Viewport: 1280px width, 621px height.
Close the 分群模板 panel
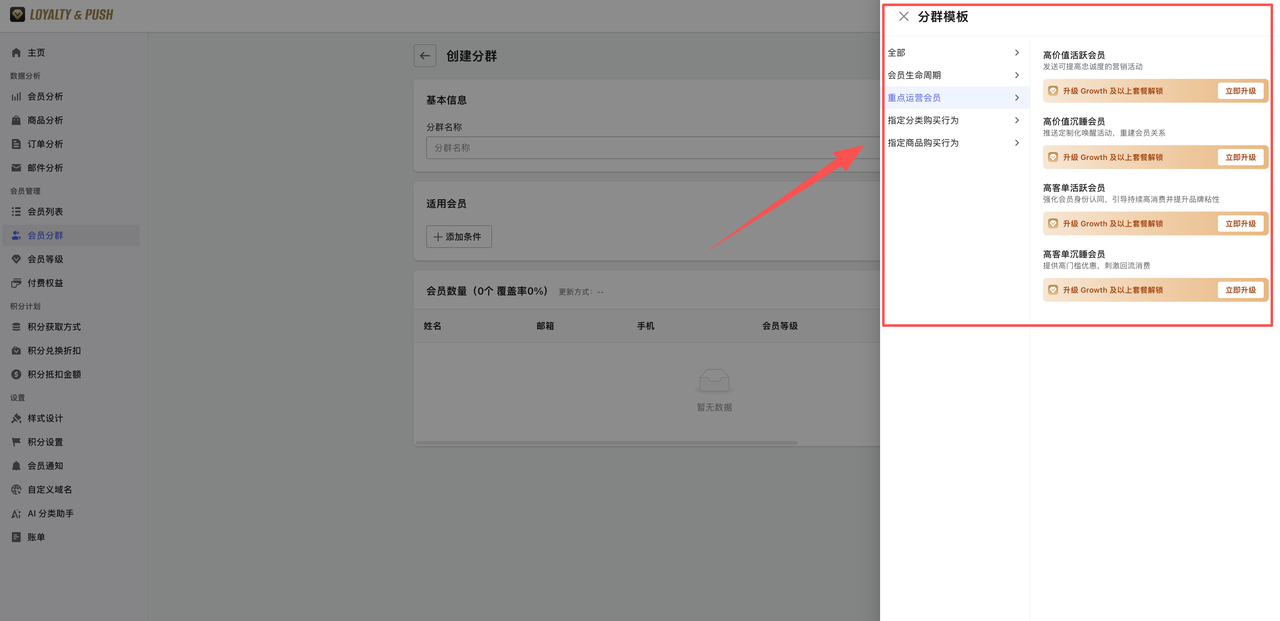coord(904,16)
